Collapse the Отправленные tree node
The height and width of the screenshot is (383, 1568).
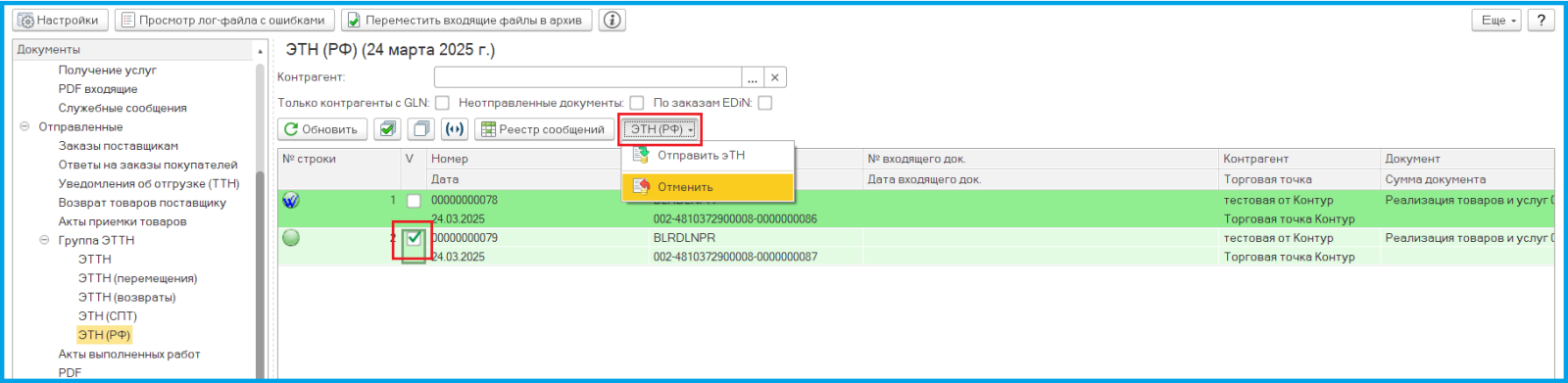click(24, 126)
